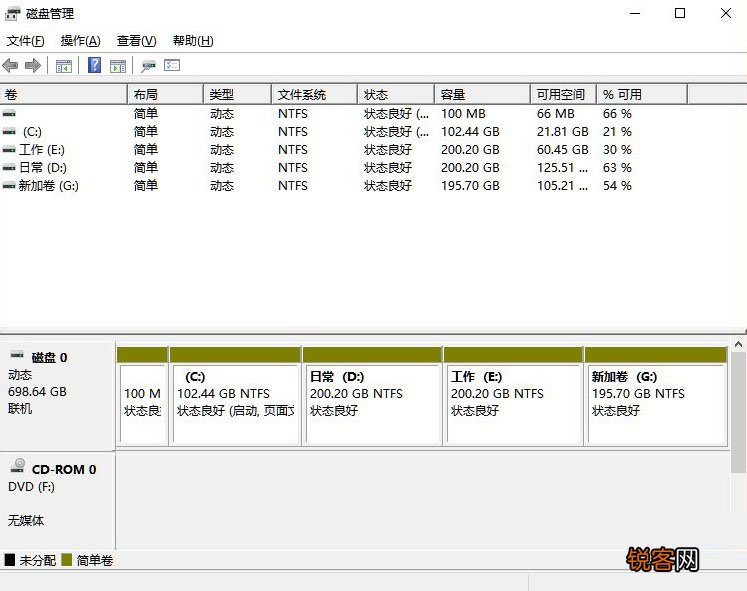Screen dimensions: 747x591
Task: Click the drive icon next to 日常 (D:)
Action: pos(9,168)
